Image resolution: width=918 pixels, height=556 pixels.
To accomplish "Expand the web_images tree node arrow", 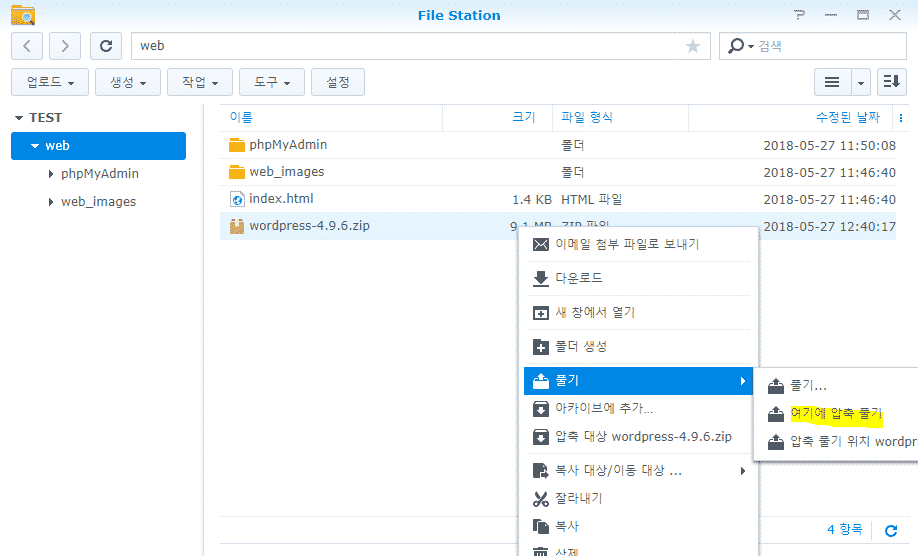I will (x=51, y=202).
